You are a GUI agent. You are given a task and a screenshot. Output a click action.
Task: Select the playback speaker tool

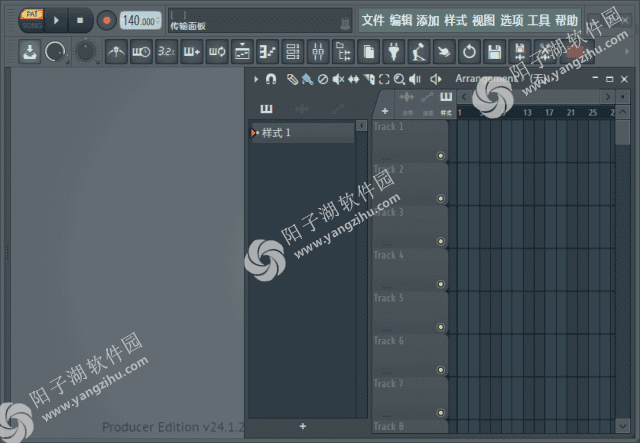click(415, 79)
